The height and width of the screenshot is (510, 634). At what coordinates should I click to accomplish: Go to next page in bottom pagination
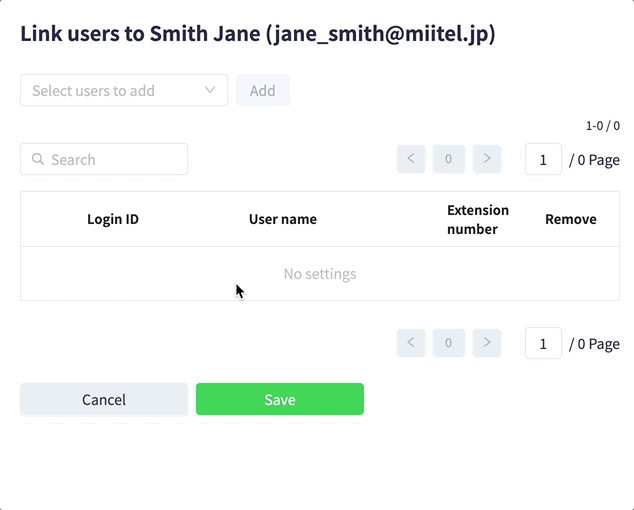tap(487, 343)
